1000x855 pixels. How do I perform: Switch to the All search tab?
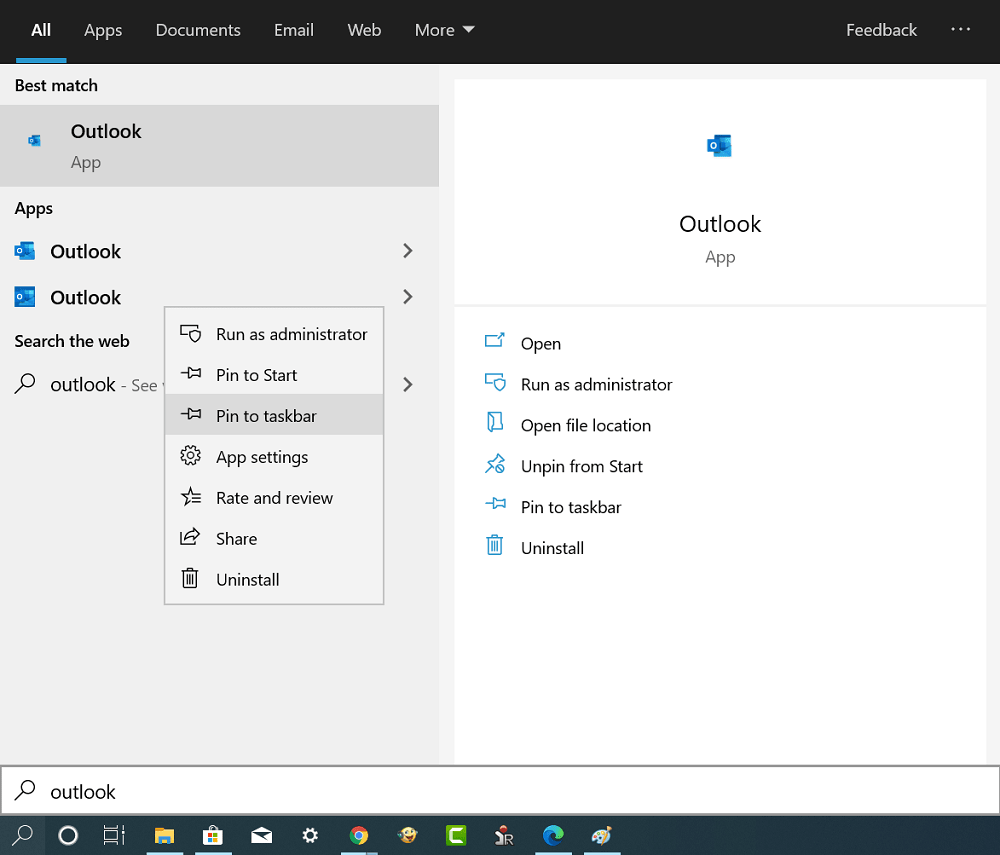pos(41,30)
